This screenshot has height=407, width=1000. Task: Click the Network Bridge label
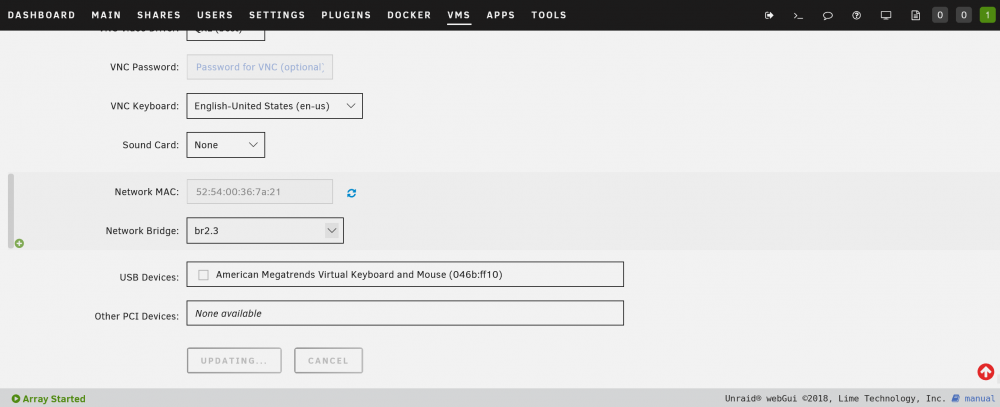point(142,230)
